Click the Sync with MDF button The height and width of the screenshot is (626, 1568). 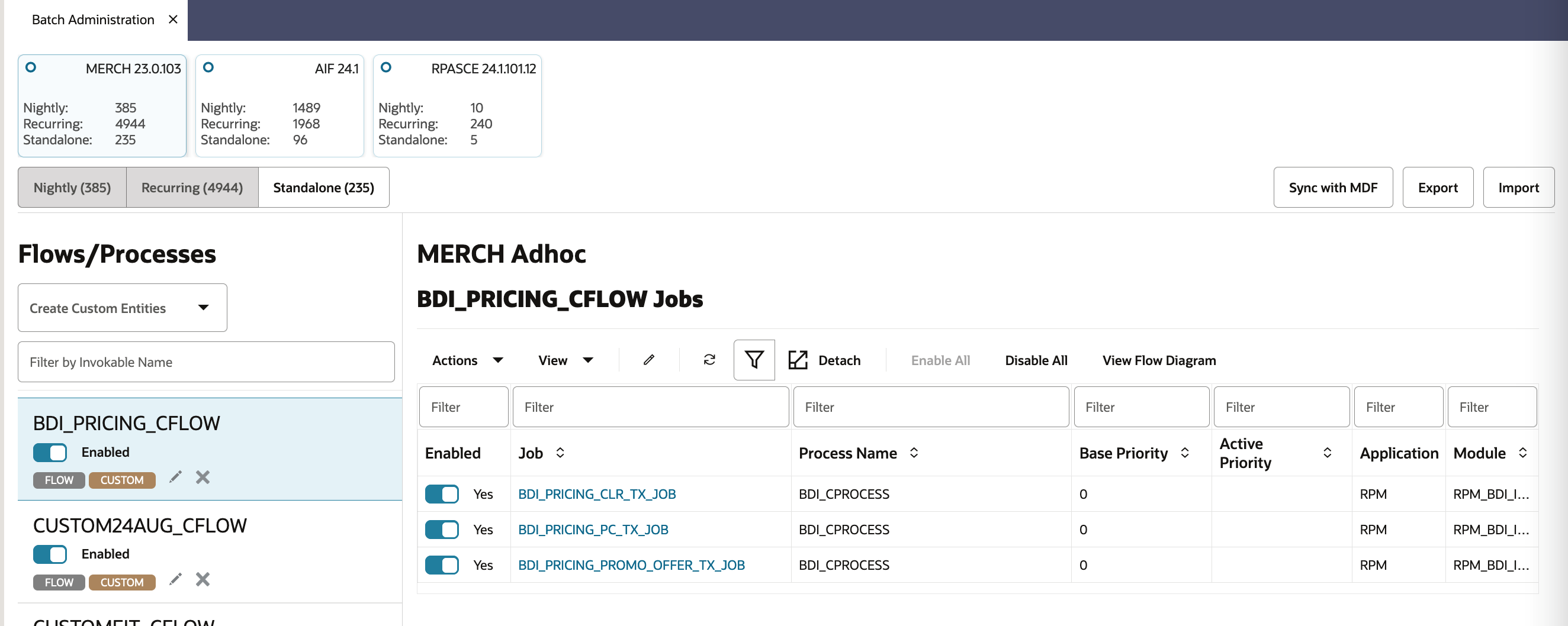coord(1332,188)
